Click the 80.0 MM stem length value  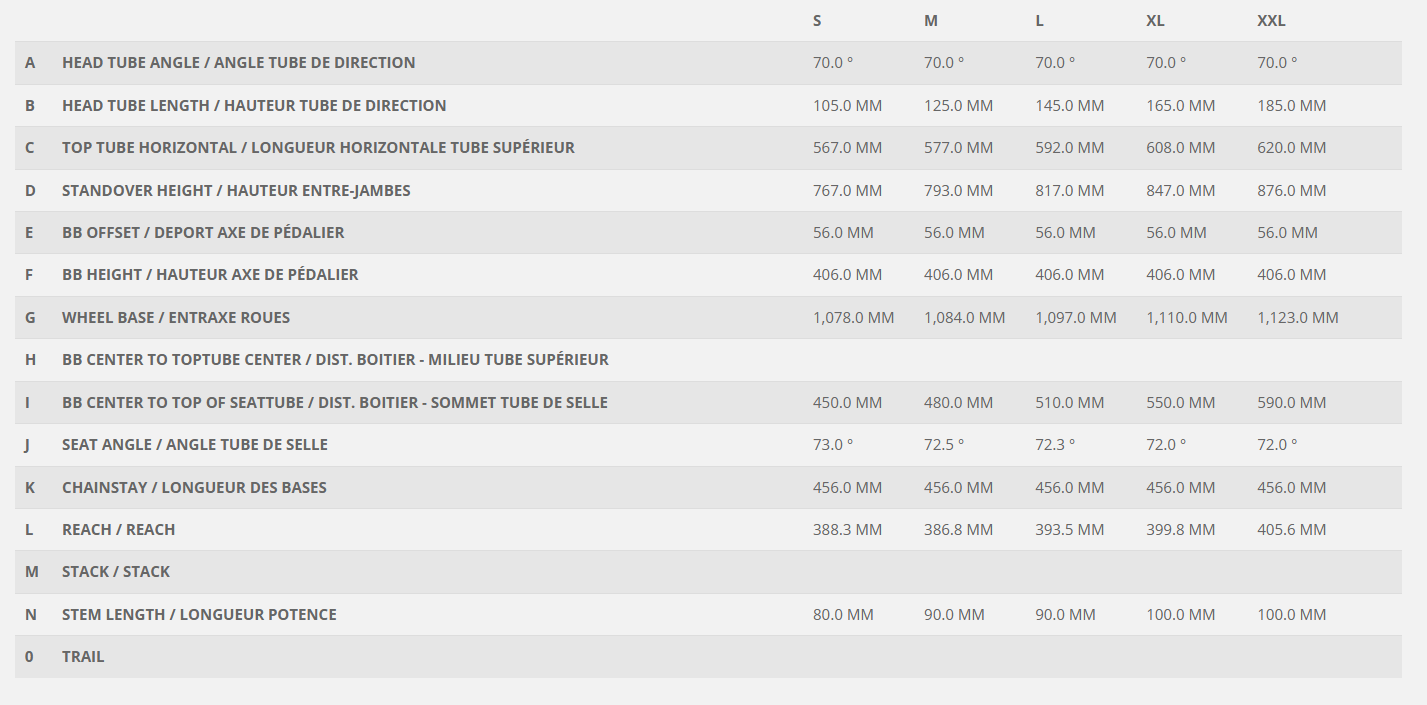click(x=843, y=615)
